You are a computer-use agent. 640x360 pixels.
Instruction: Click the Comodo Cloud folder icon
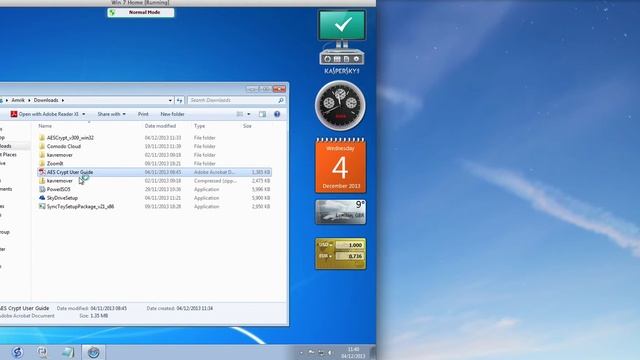[42, 146]
